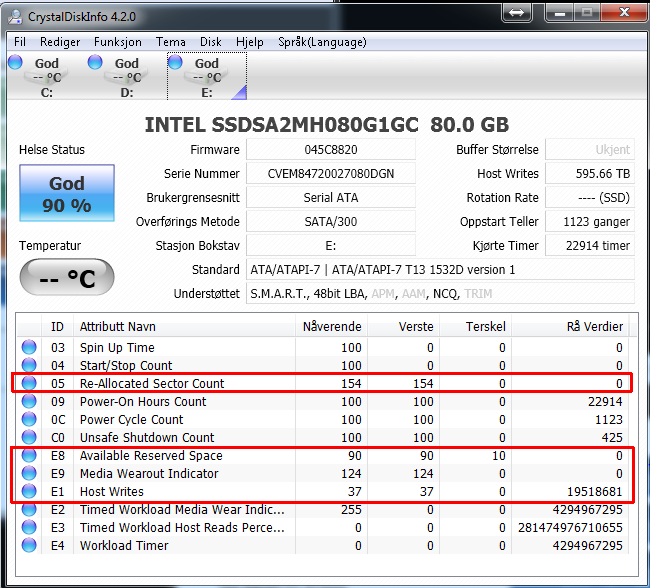Viewport: 650px width, 588px height.
Task: Click the raw value 22914 in Power-On Hours row
Action: point(605,401)
